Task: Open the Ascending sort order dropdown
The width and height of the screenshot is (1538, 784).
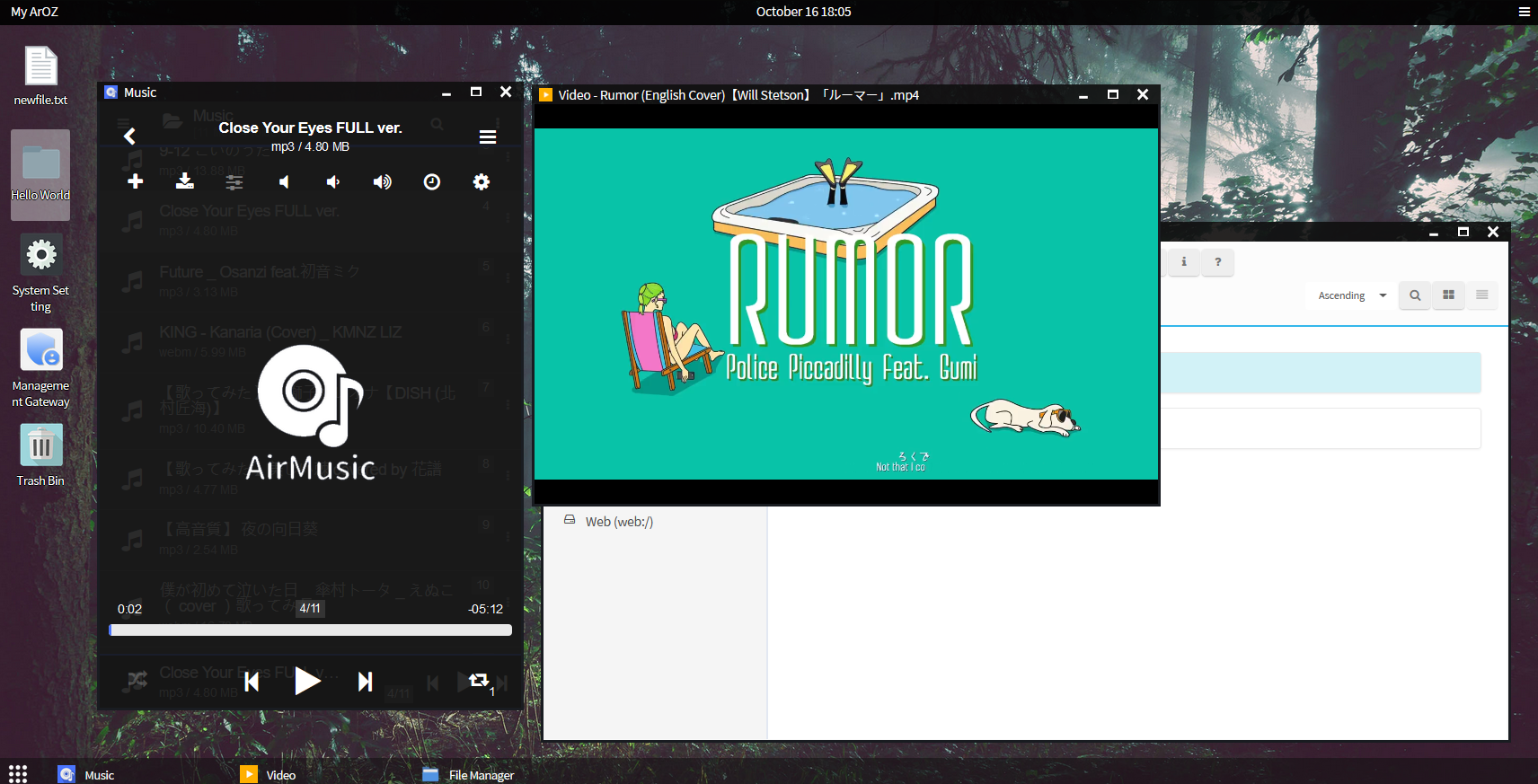Action: pos(1351,295)
